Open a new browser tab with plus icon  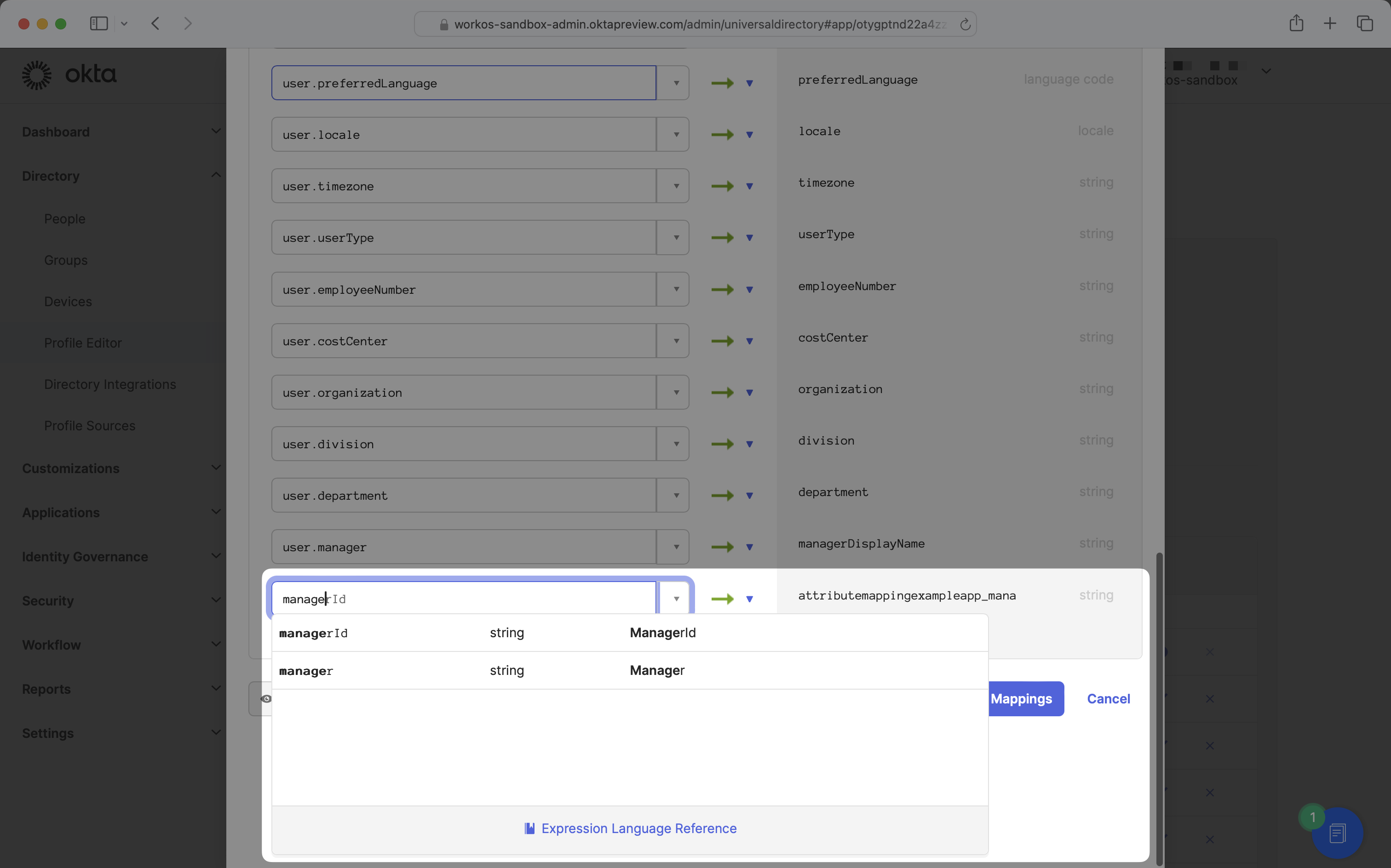point(1329,23)
